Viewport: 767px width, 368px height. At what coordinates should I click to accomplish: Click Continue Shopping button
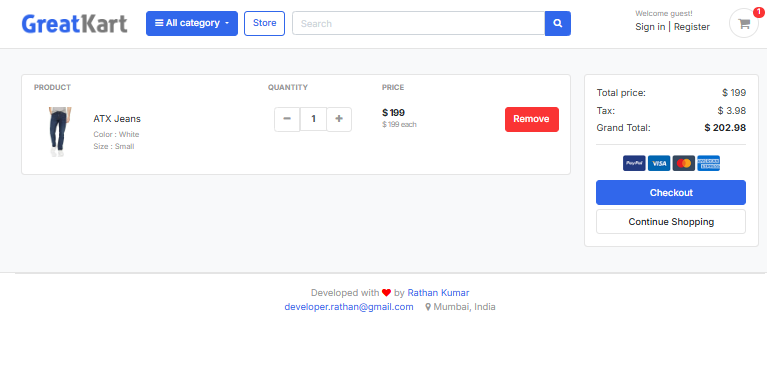tap(671, 222)
